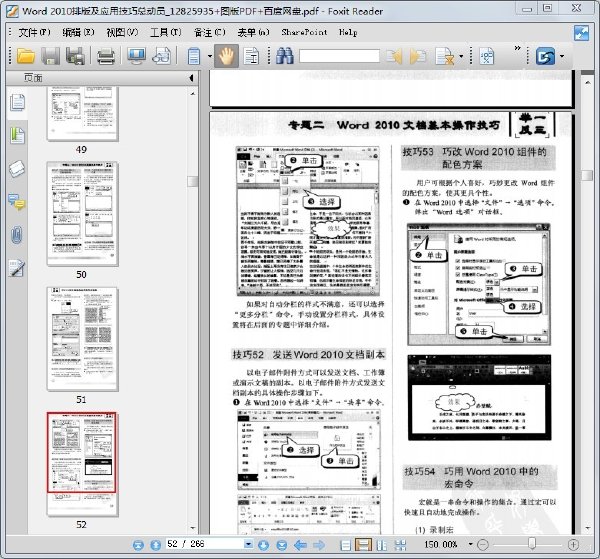This screenshot has width=600, height=559.
Task: Select page 50 thumbnail
Action: [82, 213]
